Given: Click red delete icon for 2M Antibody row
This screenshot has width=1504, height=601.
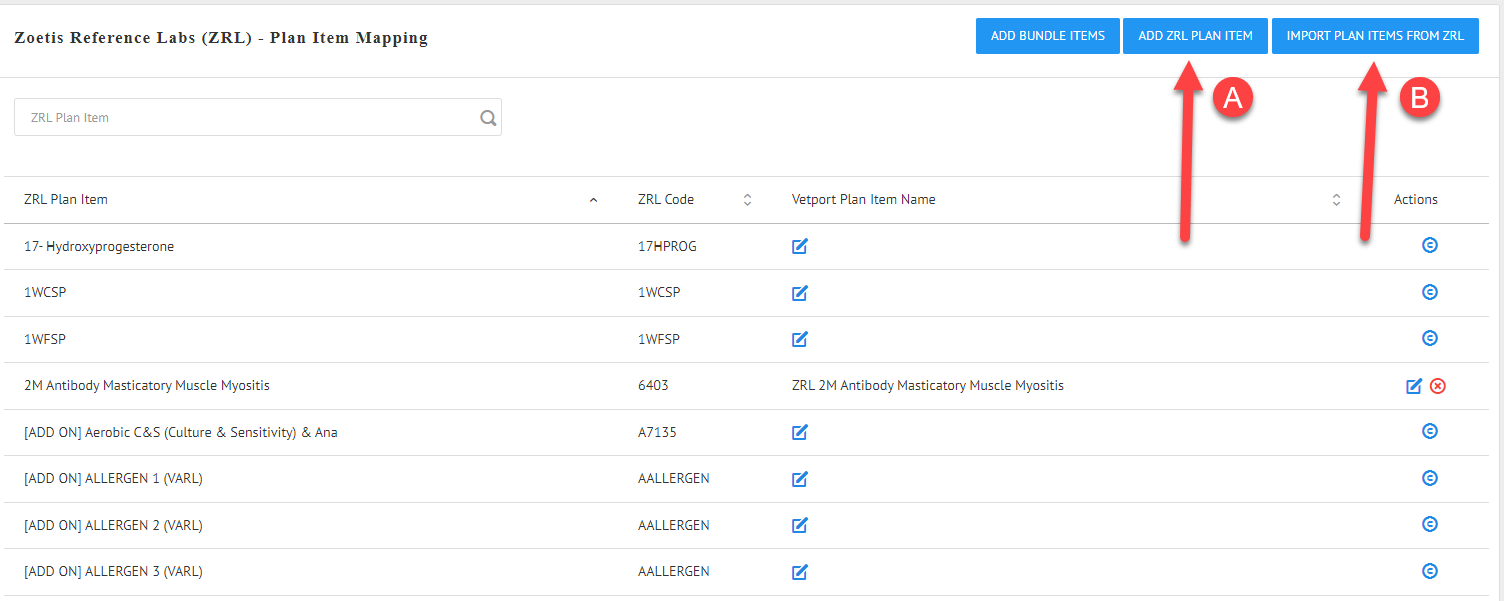Looking at the screenshot, I should pyautogui.click(x=1438, y=386).
